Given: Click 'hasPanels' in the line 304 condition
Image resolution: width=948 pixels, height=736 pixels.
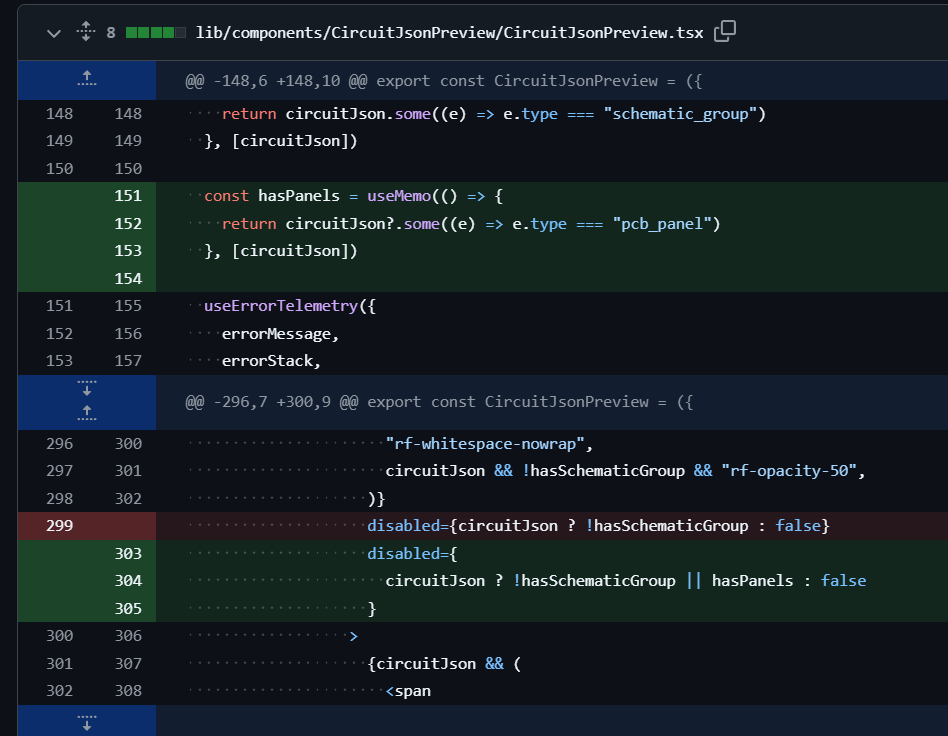Looking at the screenshot, I should (752, 581).
